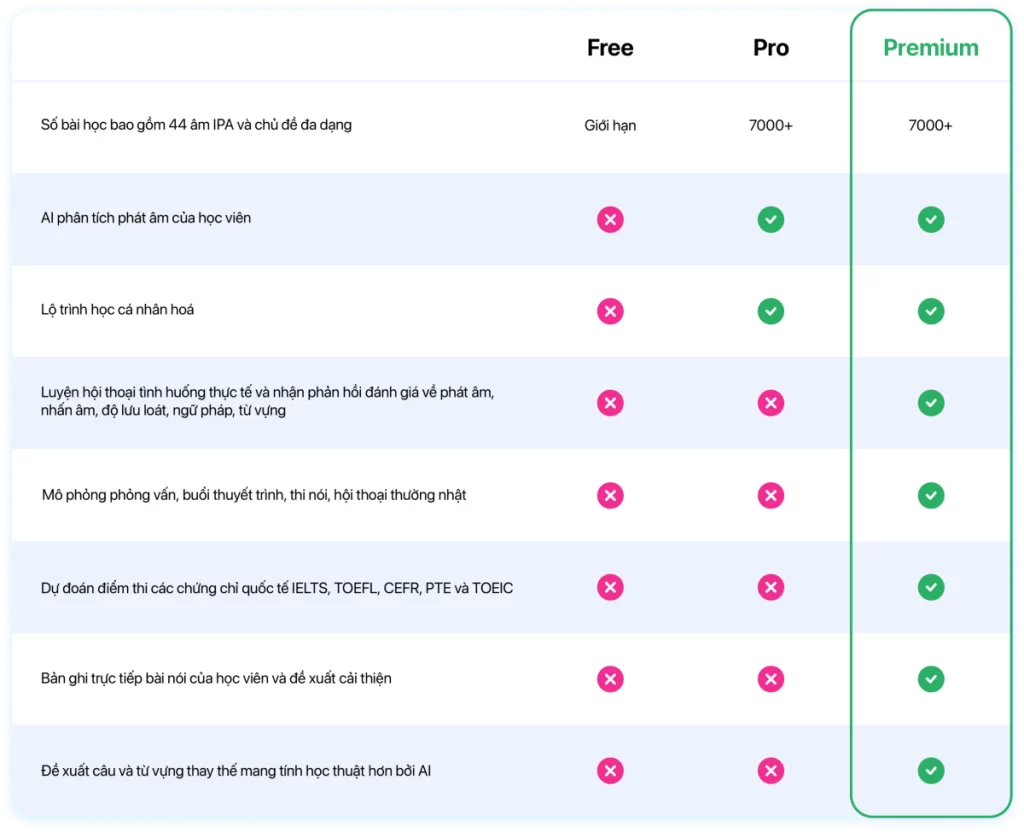Select the Pro plan column header

tap(770, 48)
